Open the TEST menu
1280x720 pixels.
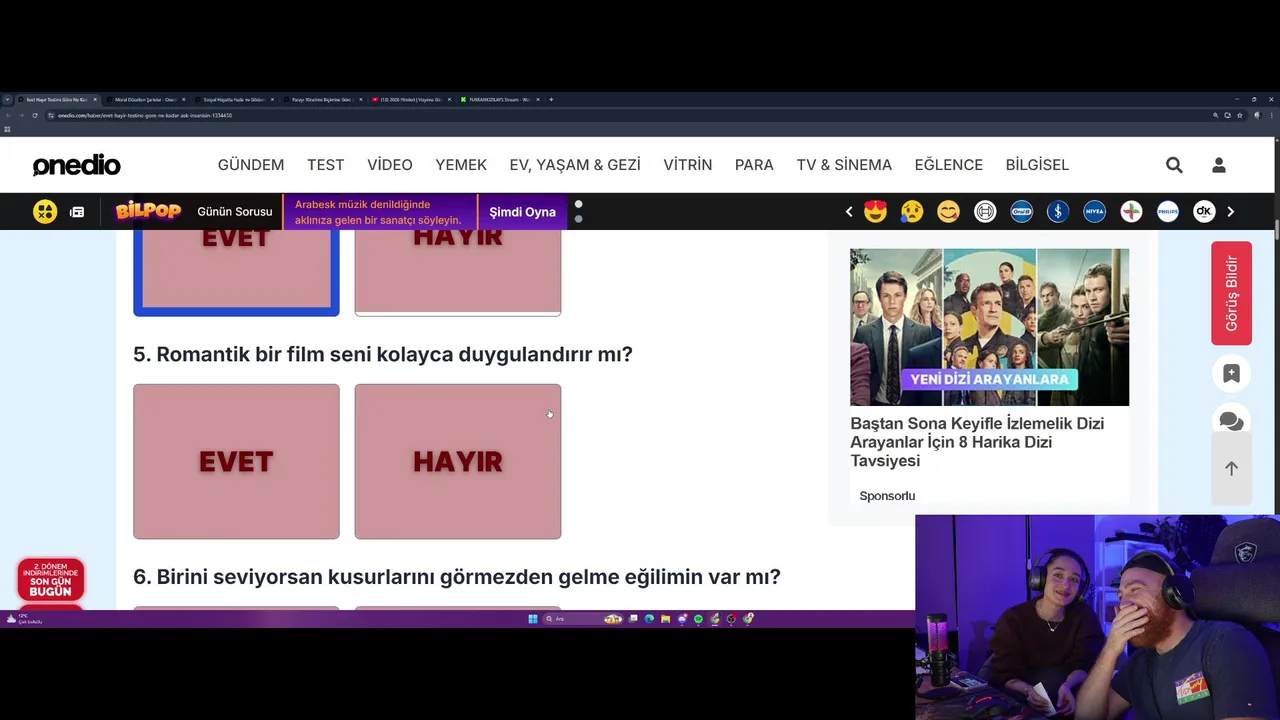(326, 165)
